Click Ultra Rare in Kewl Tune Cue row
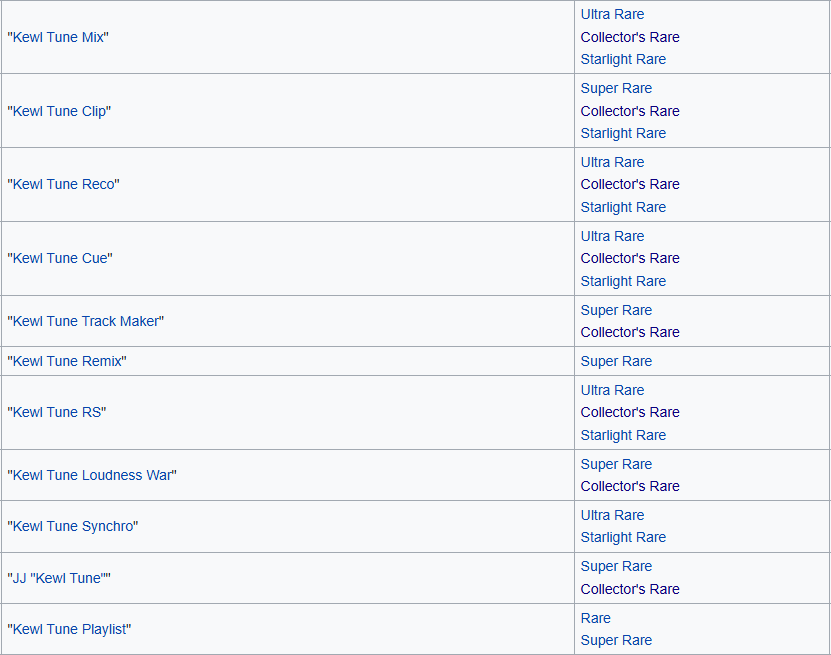Viewport: 831px width, 655px height. pyautogui.click(x=612, y=236)
